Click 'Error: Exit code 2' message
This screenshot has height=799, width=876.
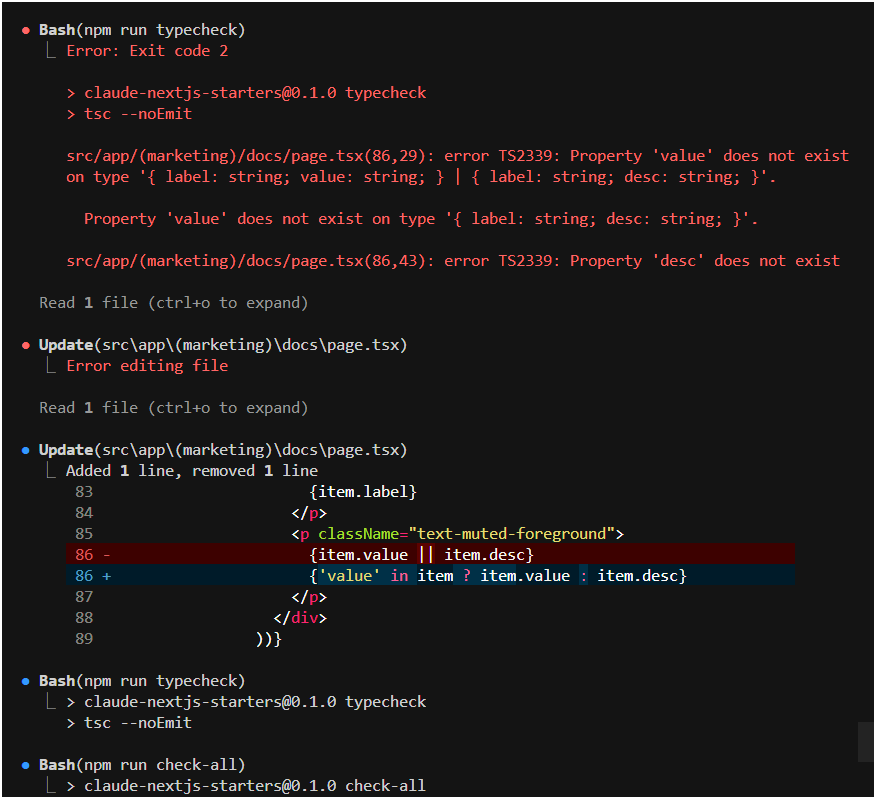click(147, 51)
